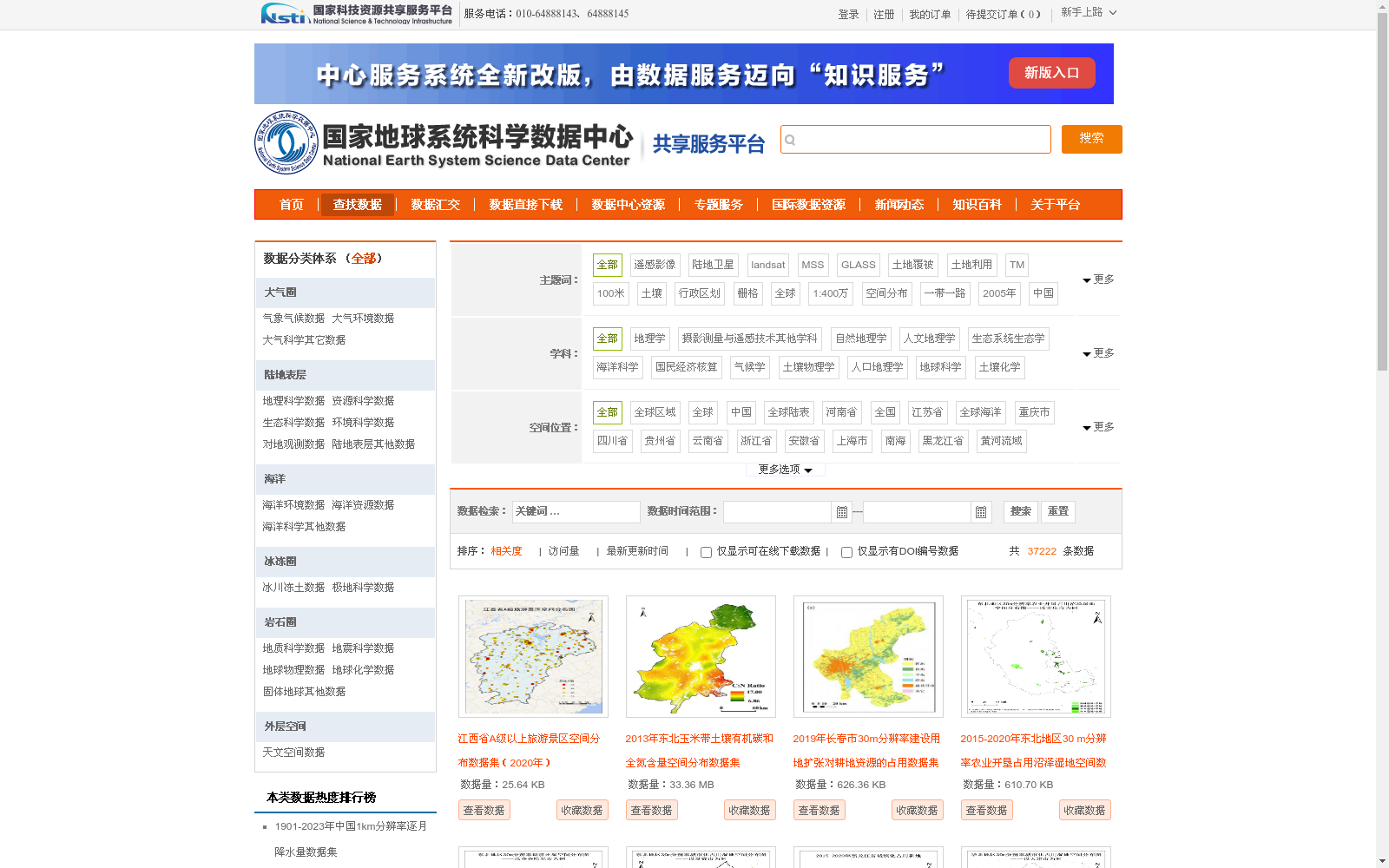Click the National Earth System Science Data Center logo
The height and width of the screenshot is (868, 1389).
pyautogui.click(x=444, y=142)
